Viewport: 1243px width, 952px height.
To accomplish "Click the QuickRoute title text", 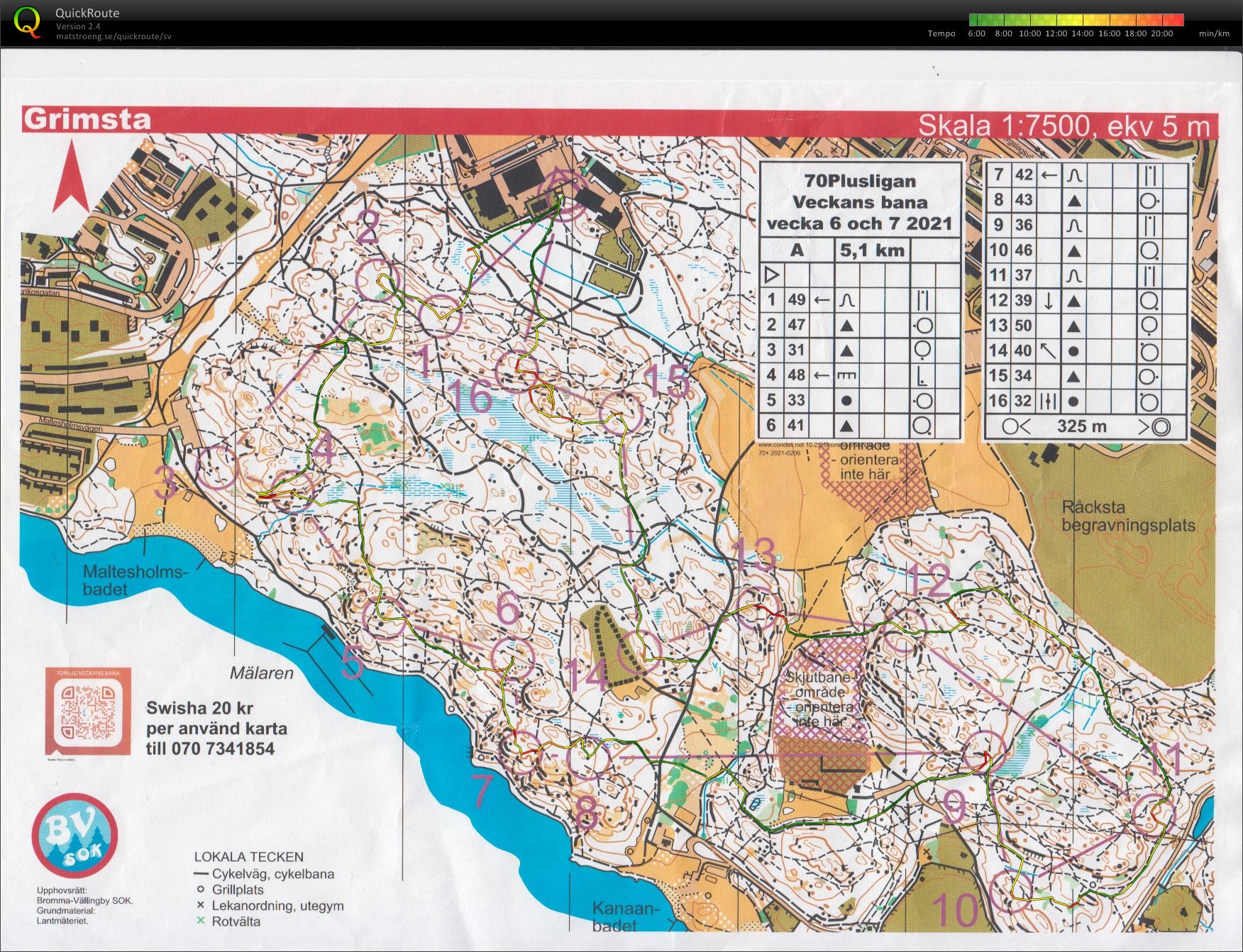I will click(87, 13).
